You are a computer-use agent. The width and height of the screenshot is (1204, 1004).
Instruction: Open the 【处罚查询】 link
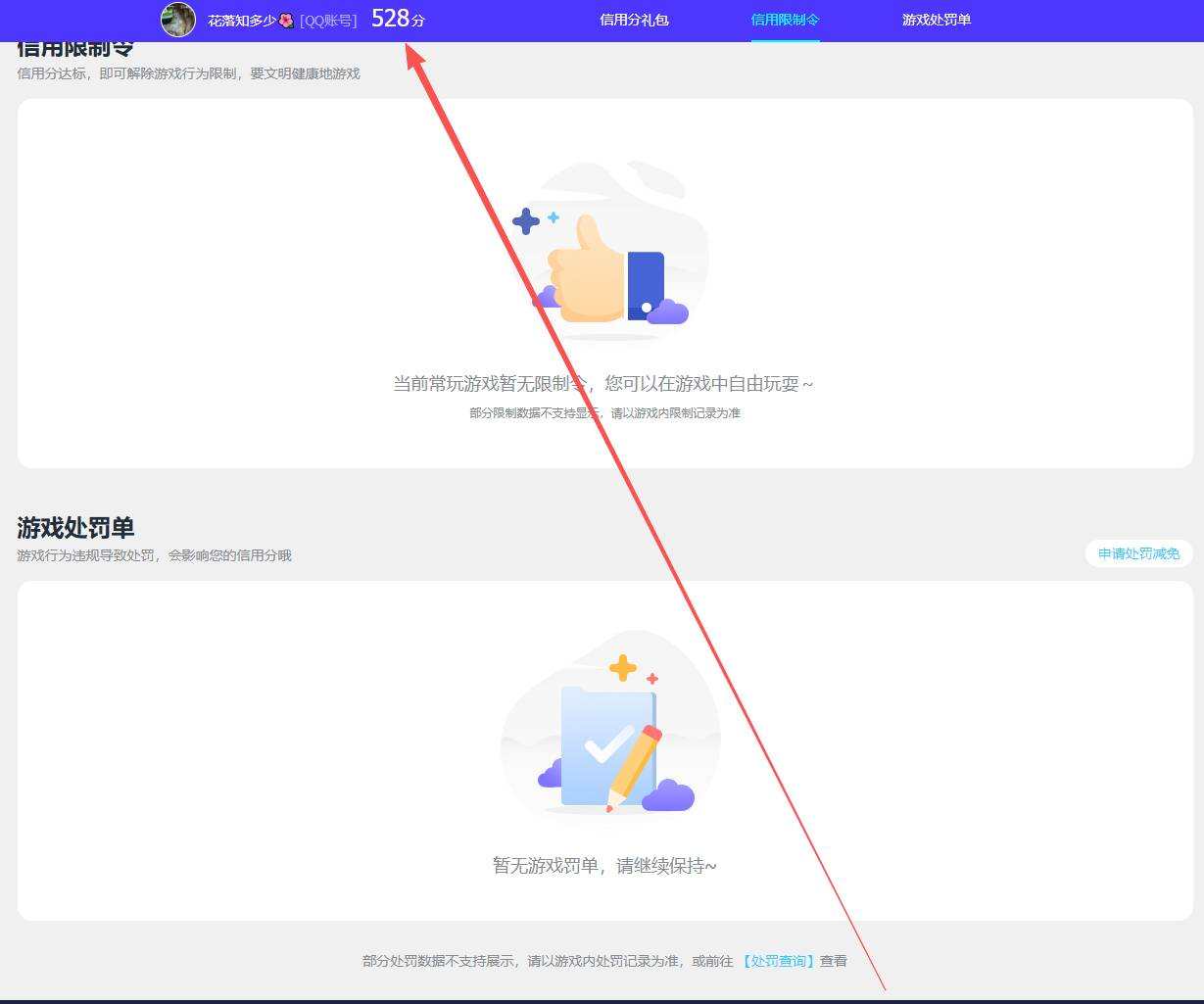tap(777, 961)
